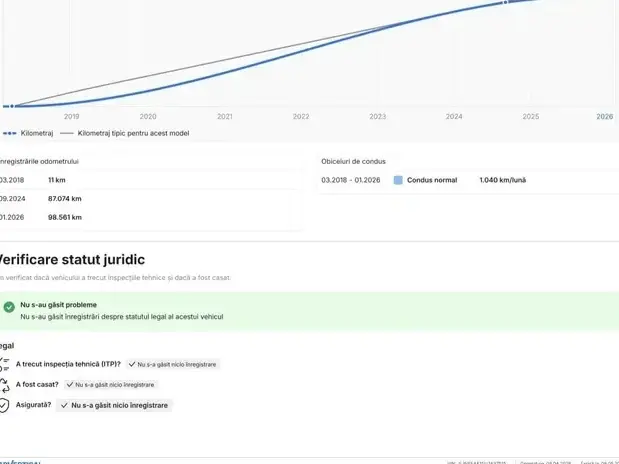The image size is (619, 464).
Task: Click the 'Asigurată?' result badge
Action: tap(114, 405)
